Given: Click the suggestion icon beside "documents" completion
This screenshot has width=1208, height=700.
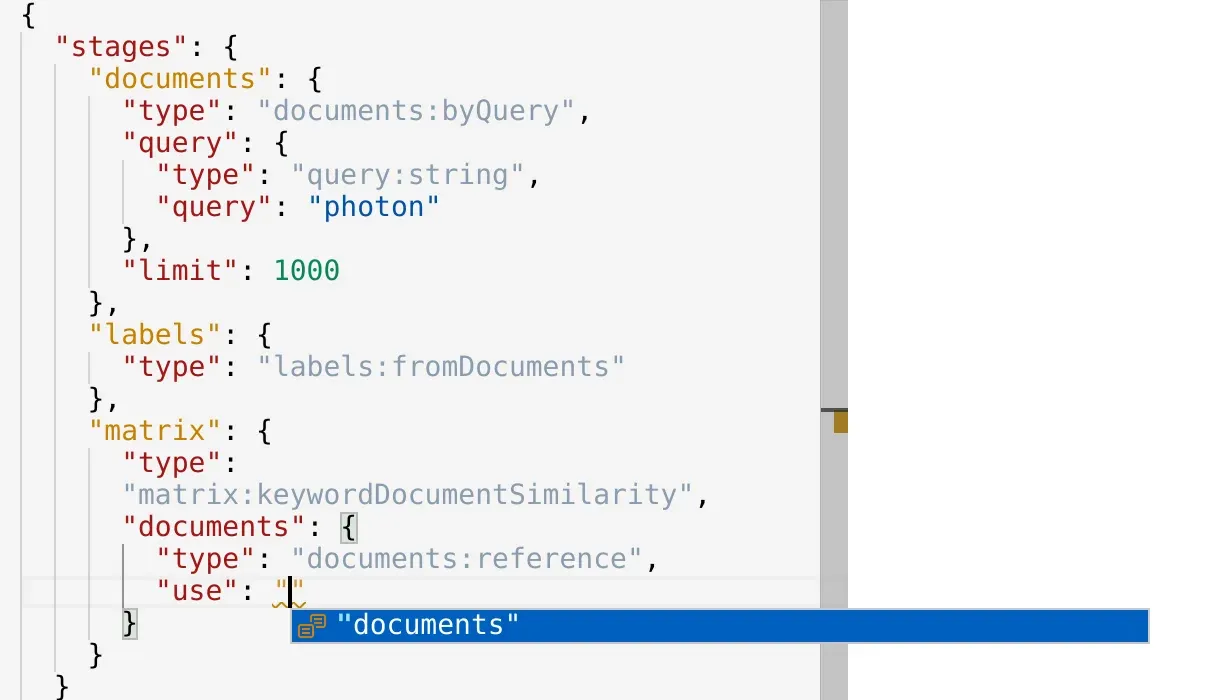Looking at the screenshot, I should [312, 626].
